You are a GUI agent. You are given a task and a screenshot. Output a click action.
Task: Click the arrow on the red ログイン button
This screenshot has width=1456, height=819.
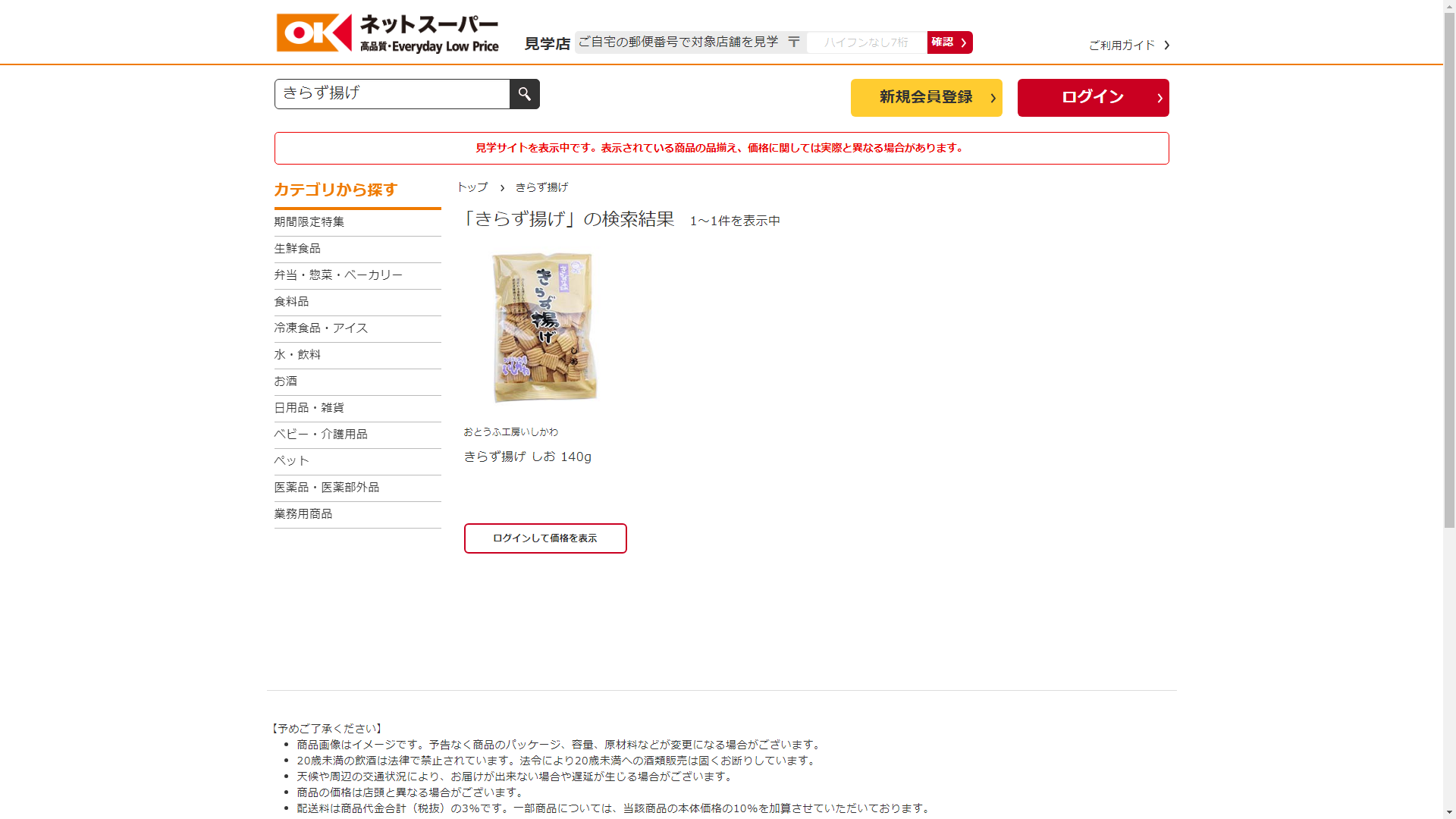pyautogui.click(x=1159, y=98)
